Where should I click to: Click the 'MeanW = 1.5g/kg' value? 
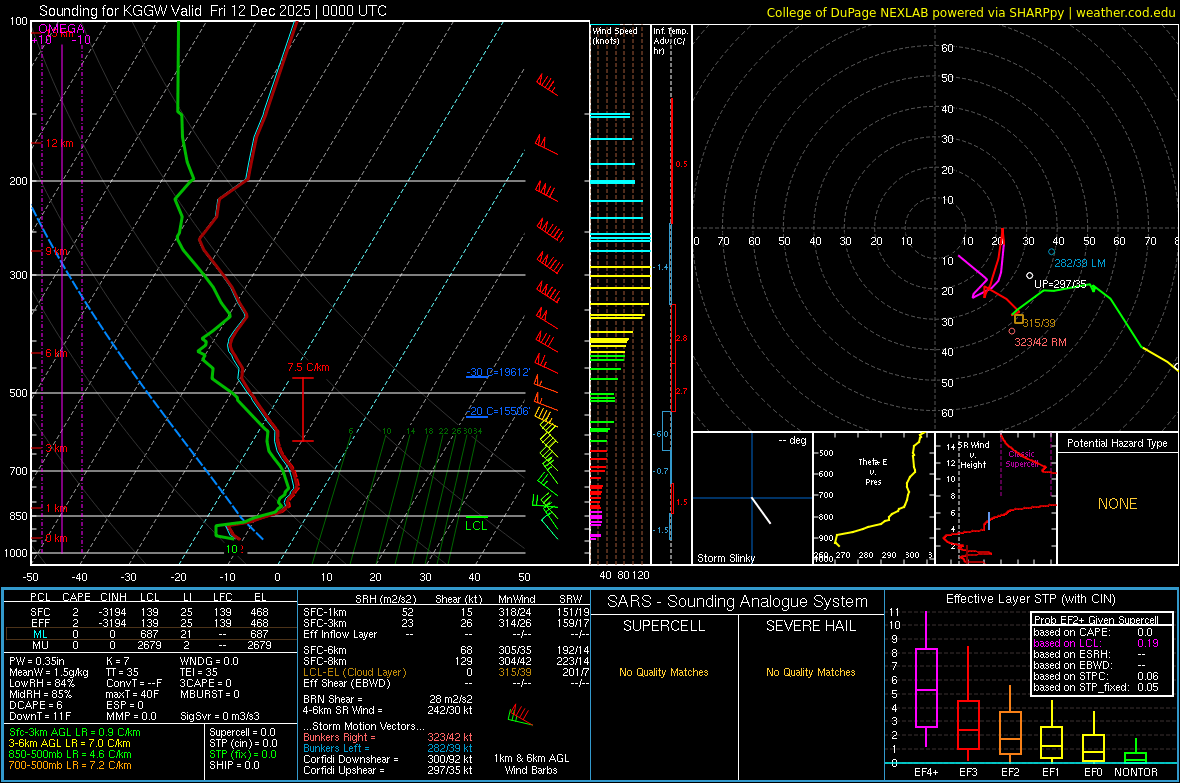[48, 672]
